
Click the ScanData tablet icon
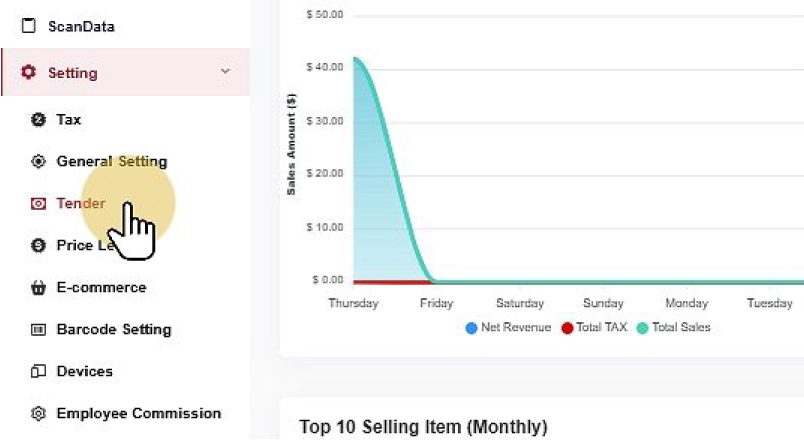click(x=28, y=26)
